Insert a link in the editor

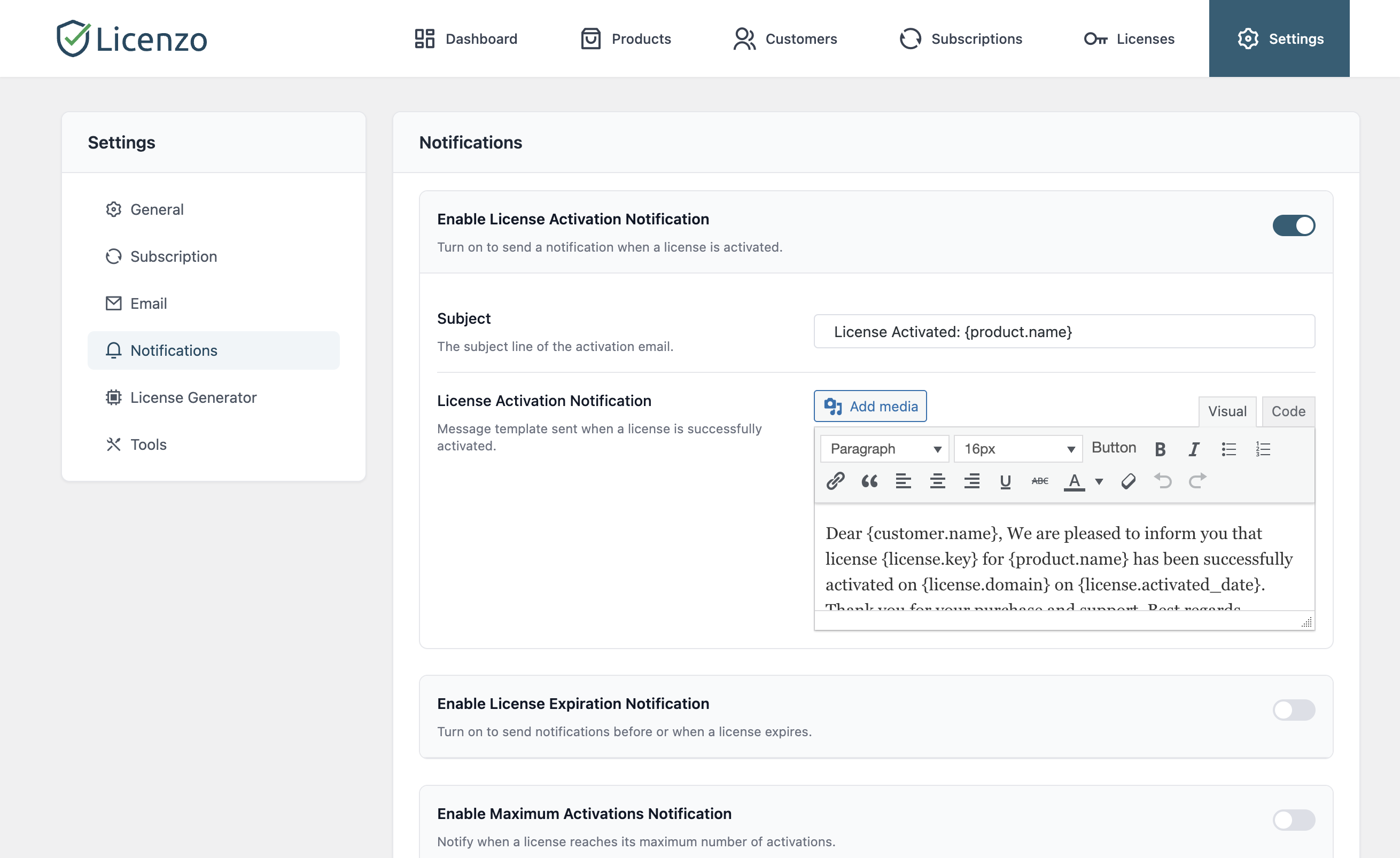tap(835, 481)
